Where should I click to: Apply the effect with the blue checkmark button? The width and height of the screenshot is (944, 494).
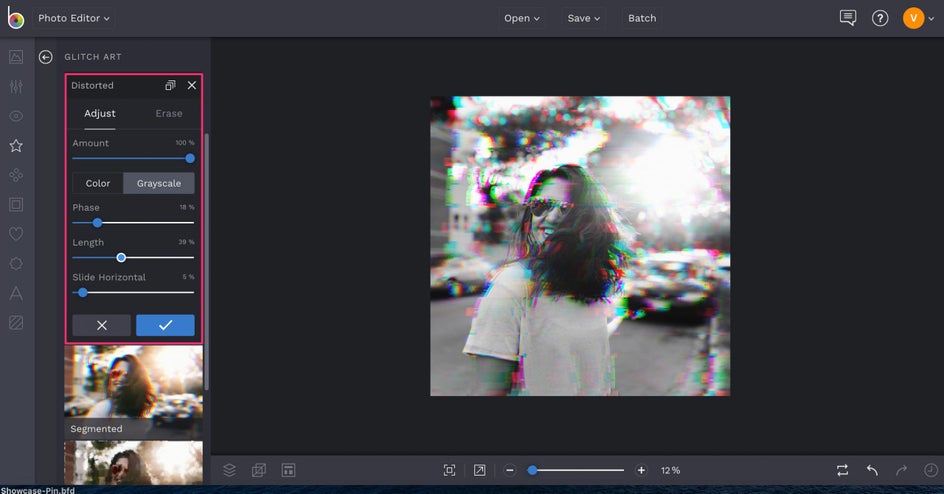[x=165, y=325]
